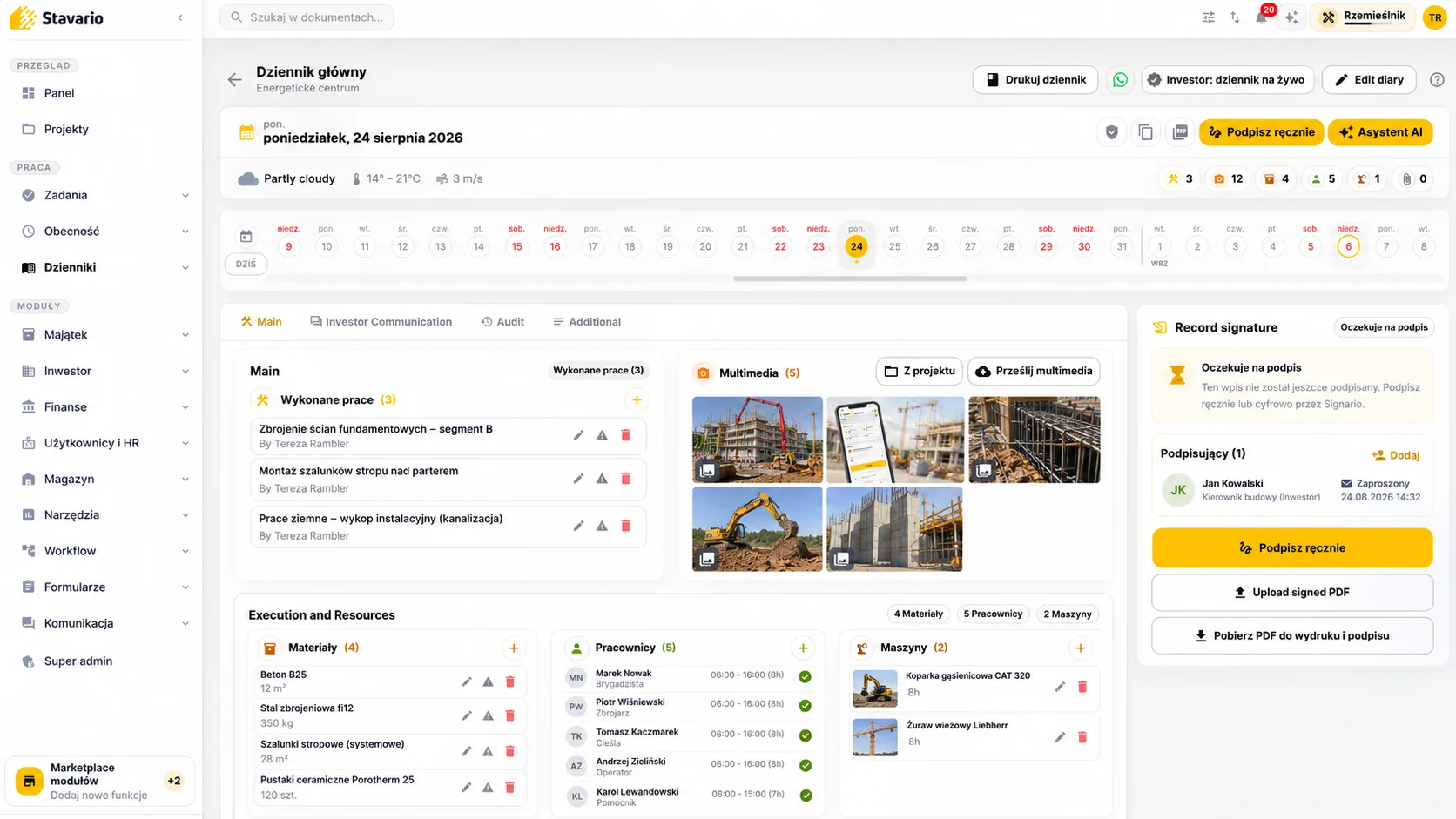The width and height of the screenshot is (1456, 819).
Task: Delete the Montaż szalunków stropu entry
Action: click(x=625, y=479)
